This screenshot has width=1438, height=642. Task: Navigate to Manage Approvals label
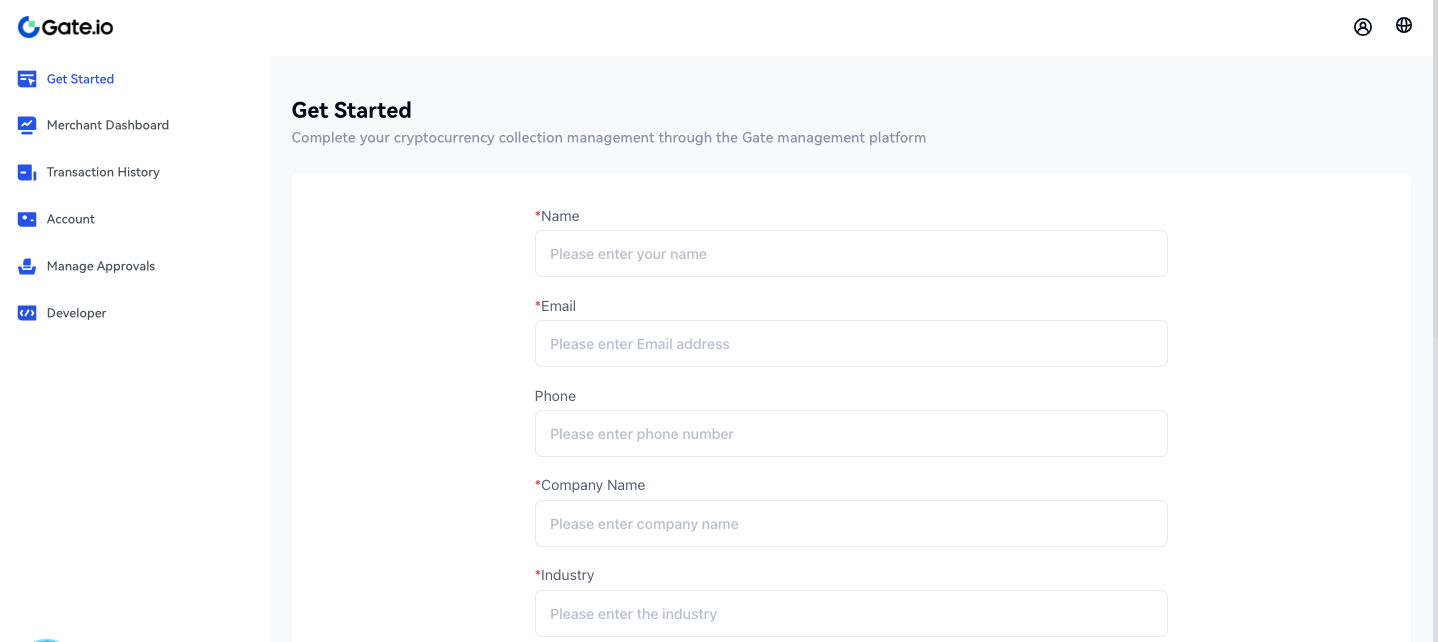101,266
